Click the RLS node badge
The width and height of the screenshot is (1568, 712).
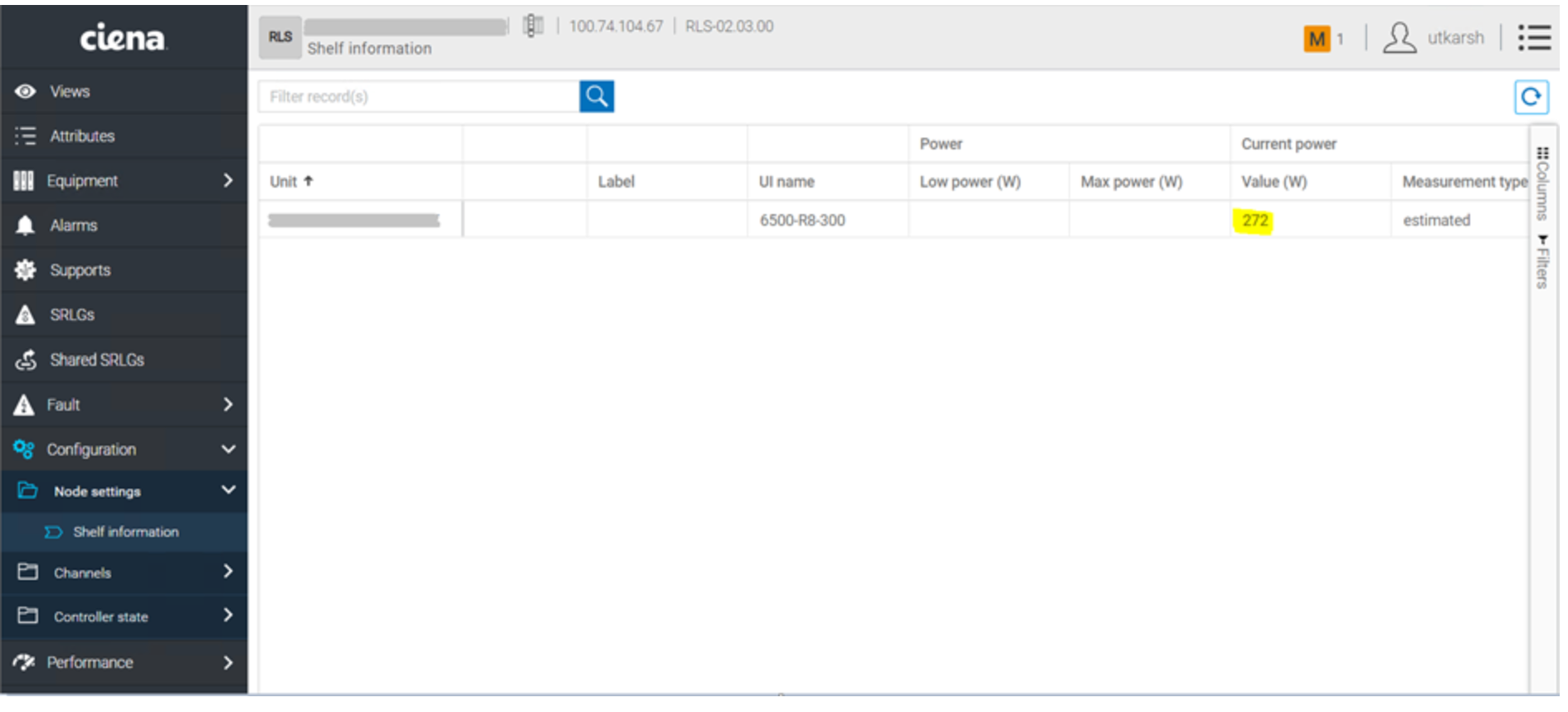tap(280, 37)
